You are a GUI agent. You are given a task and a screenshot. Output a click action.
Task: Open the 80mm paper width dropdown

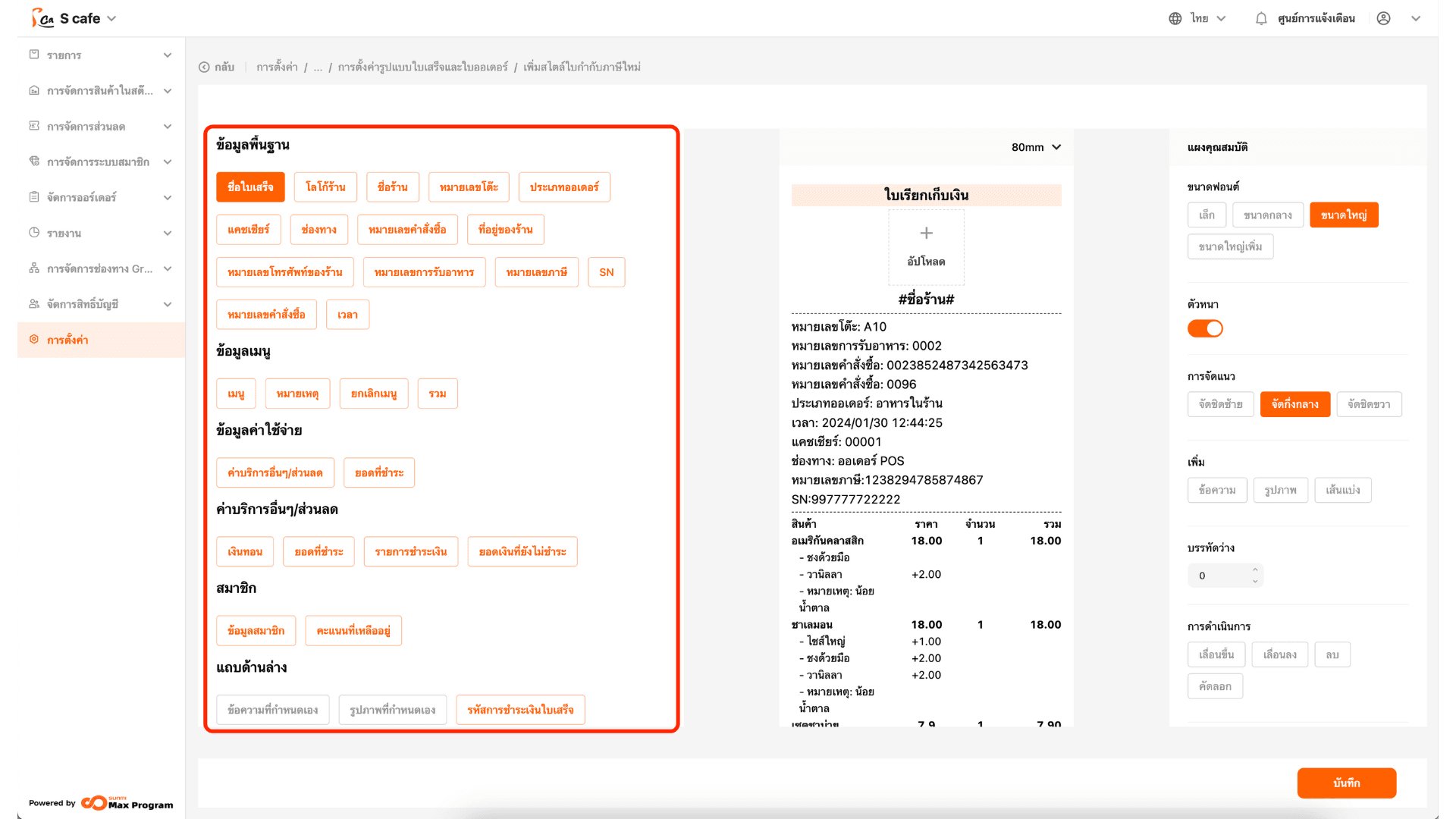click(x=1036, y=147)
